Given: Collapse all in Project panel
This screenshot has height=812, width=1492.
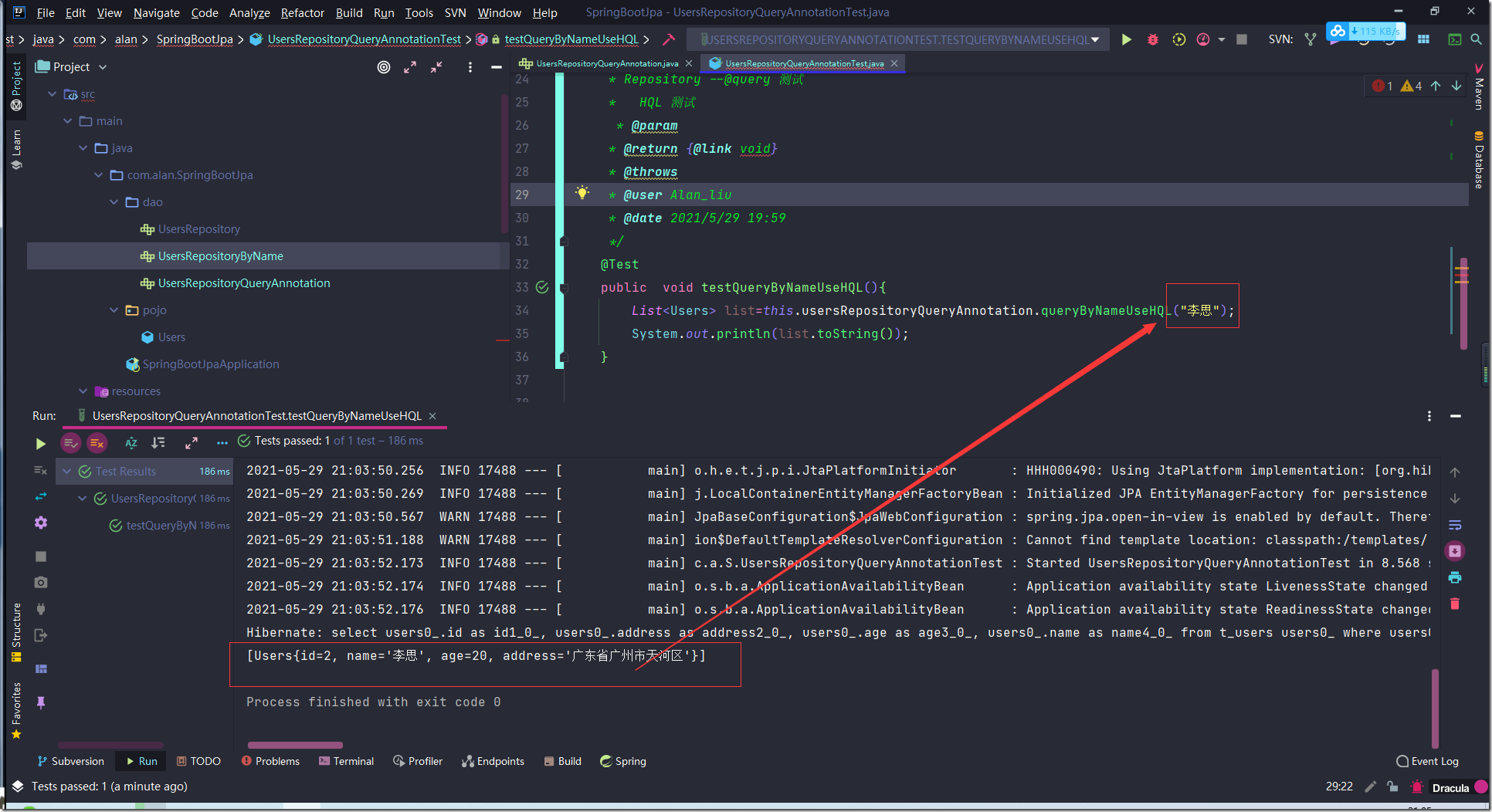Looking at the screenshot, I should click(436, 67).
